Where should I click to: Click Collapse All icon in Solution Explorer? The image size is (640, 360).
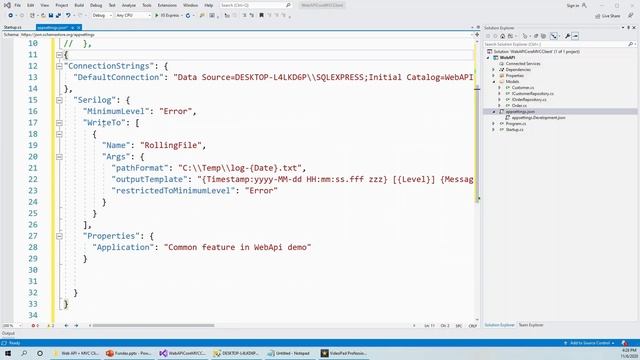(x=543, y=36)
